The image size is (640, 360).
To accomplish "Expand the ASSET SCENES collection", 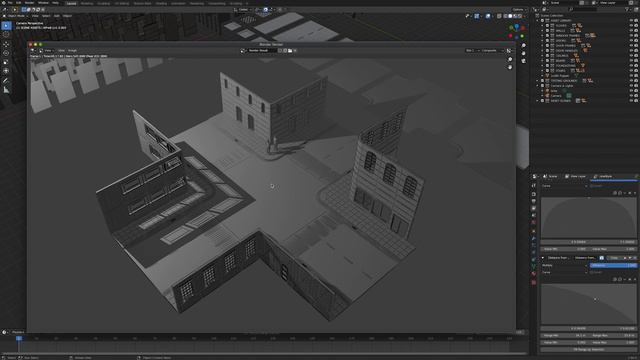I will click(x=538, y=100).
